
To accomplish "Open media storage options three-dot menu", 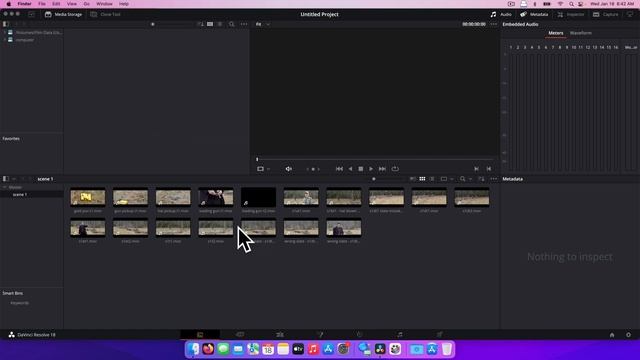I will (x=244, y=24).
